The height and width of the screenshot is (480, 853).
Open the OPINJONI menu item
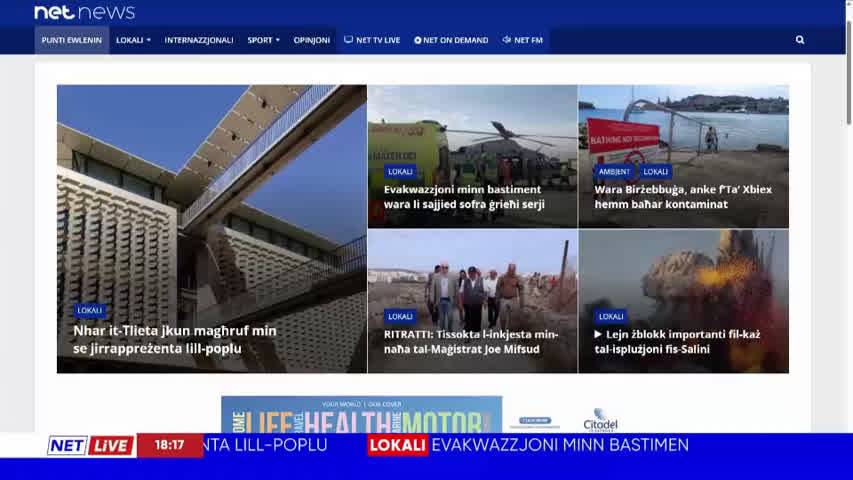312,40
